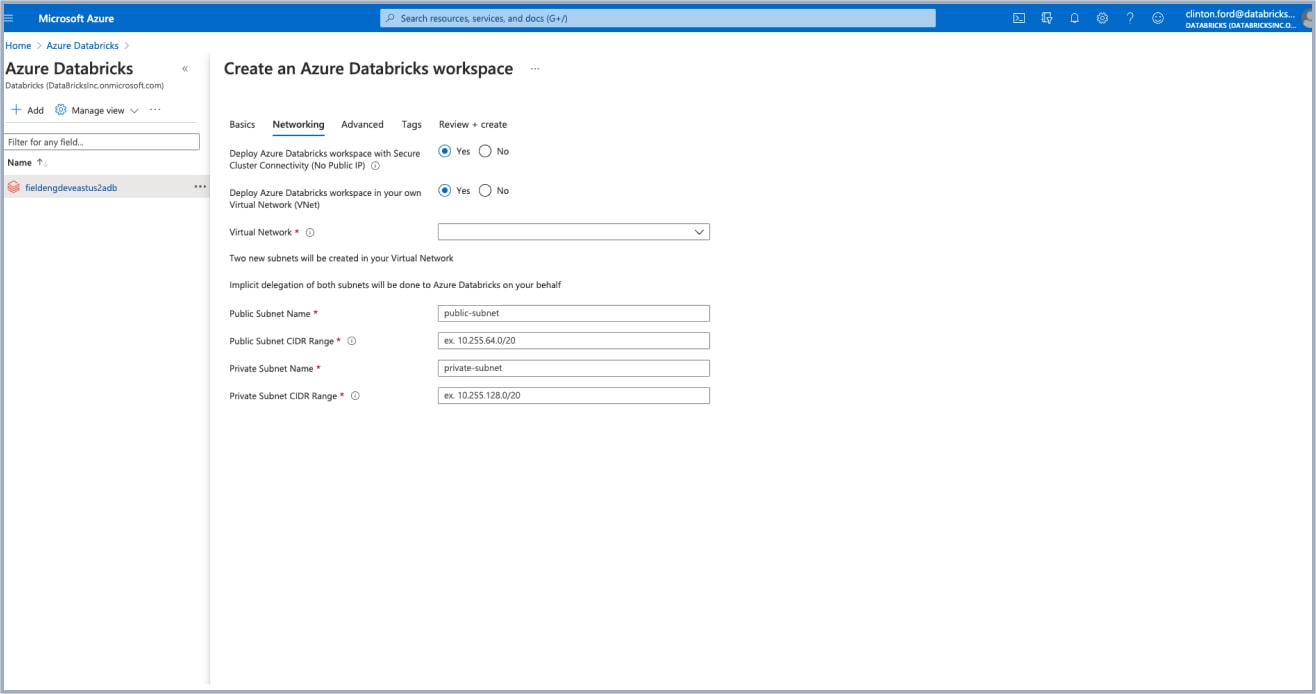1316x694 pixels.
Task: Open the Azure portal hamburger menu
Action: pyautogui.click(x=9, y=18)
